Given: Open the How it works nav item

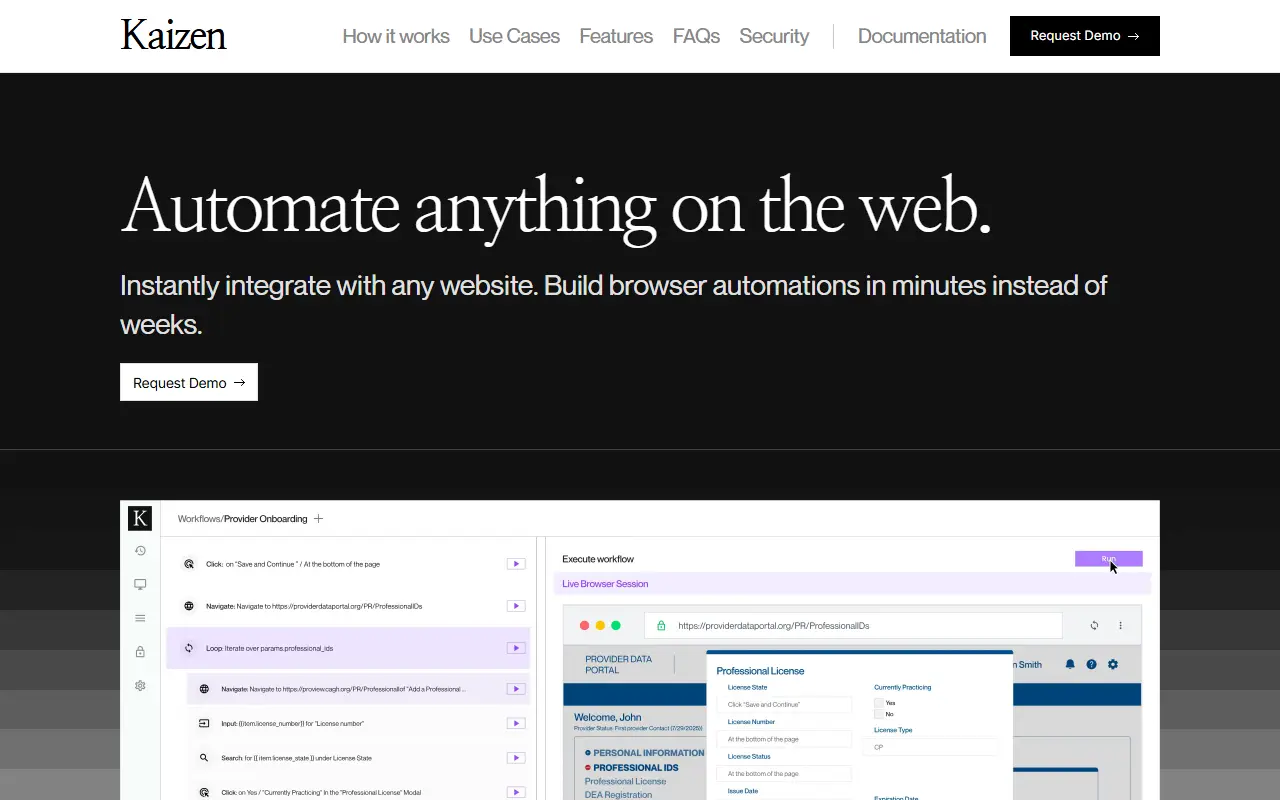Looking at the screenshot, I should 396,36.
